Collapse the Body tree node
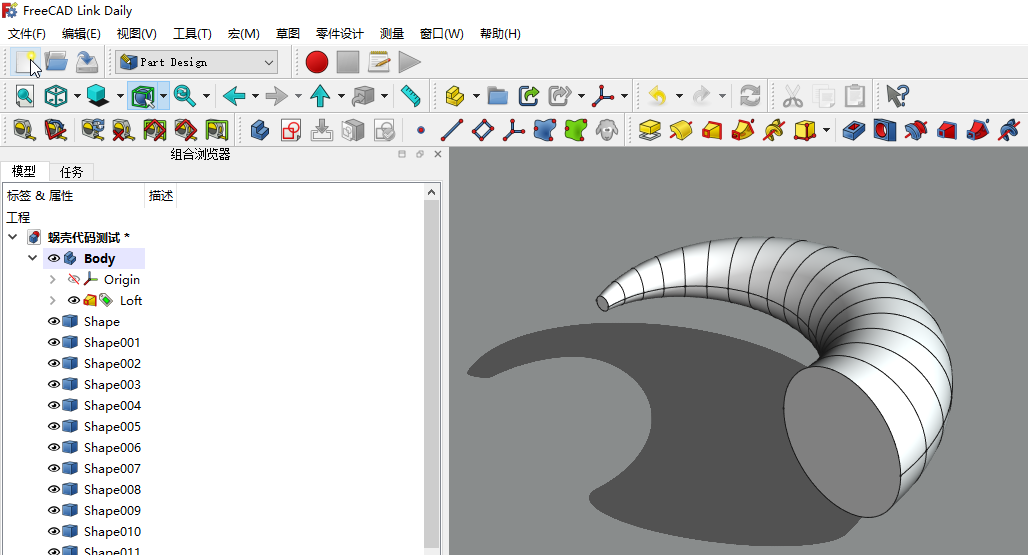The width and height of the screenshot is (1028, 555). 33,259
